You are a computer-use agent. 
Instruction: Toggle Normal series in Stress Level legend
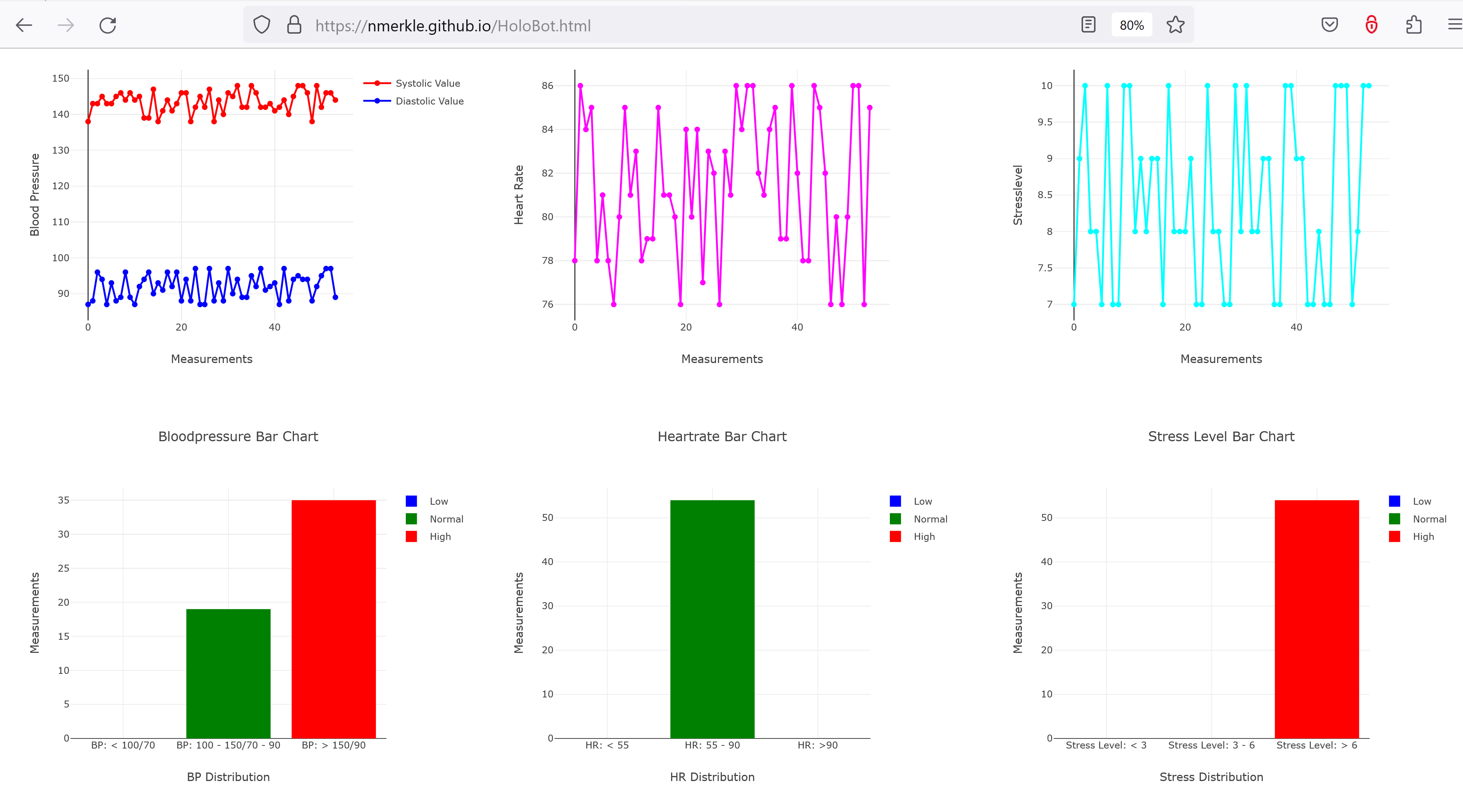[1418, 519]
